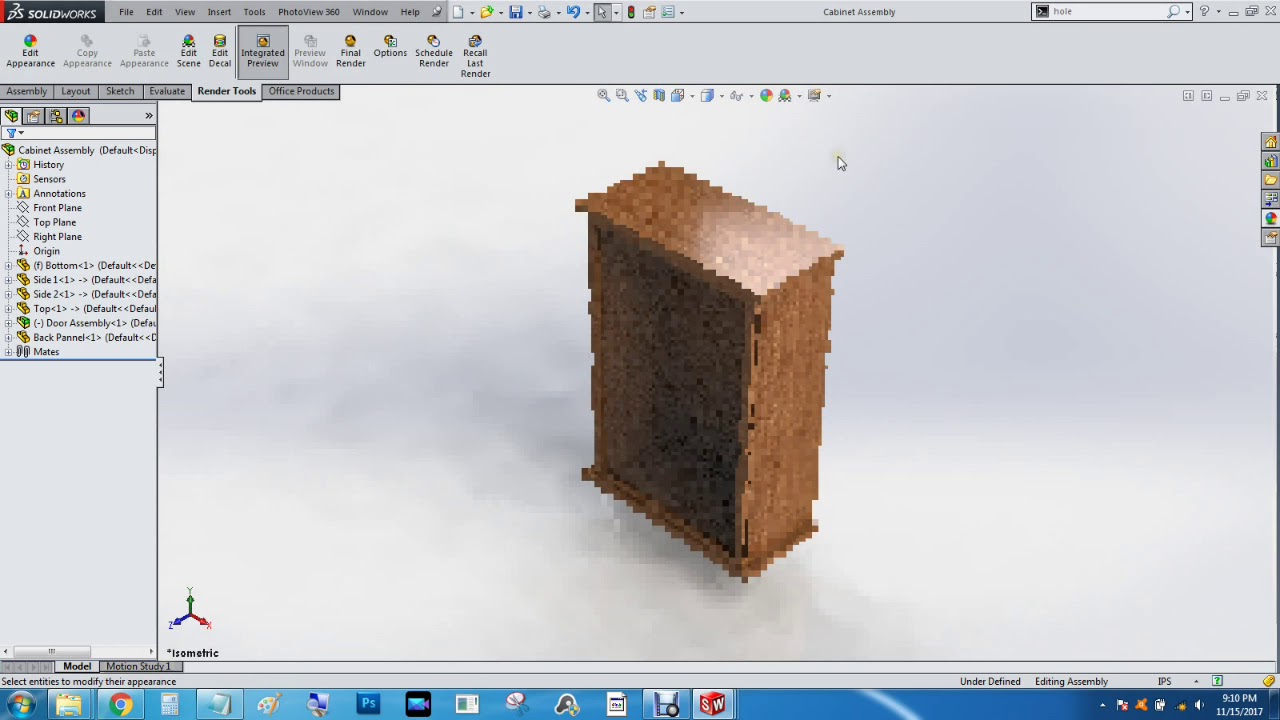The height and width of the screenshot is (720, 1280).
Task: Open dropdown arrow next to New icon
Action: click(471, 12)
